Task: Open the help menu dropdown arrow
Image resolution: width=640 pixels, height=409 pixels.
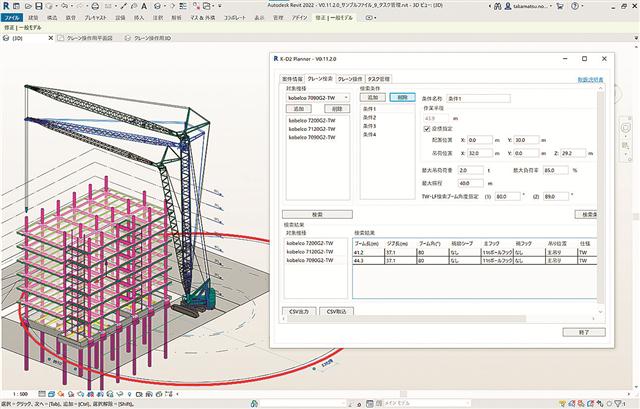Action: point(581,7)
